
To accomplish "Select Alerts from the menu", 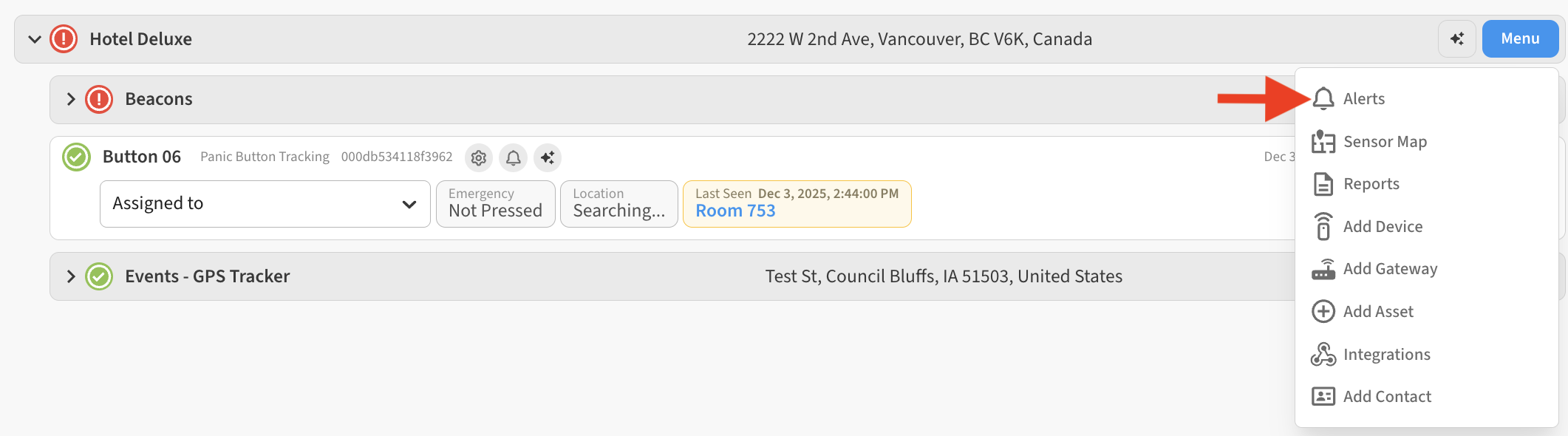I will click(1363, 99).
